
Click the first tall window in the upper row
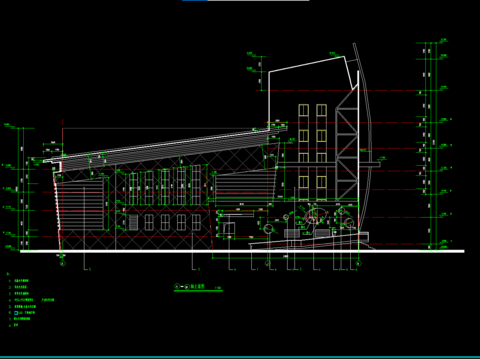(133, 189)
